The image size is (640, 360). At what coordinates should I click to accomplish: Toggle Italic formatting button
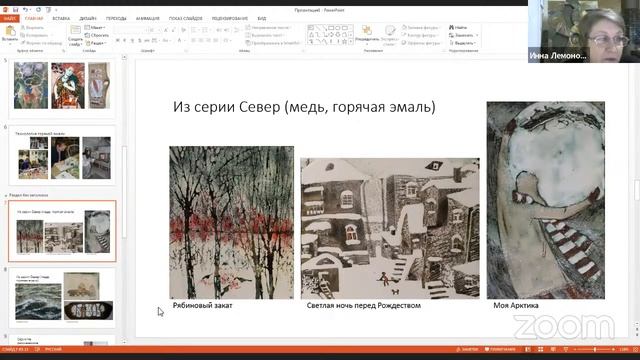coord(125,40)
